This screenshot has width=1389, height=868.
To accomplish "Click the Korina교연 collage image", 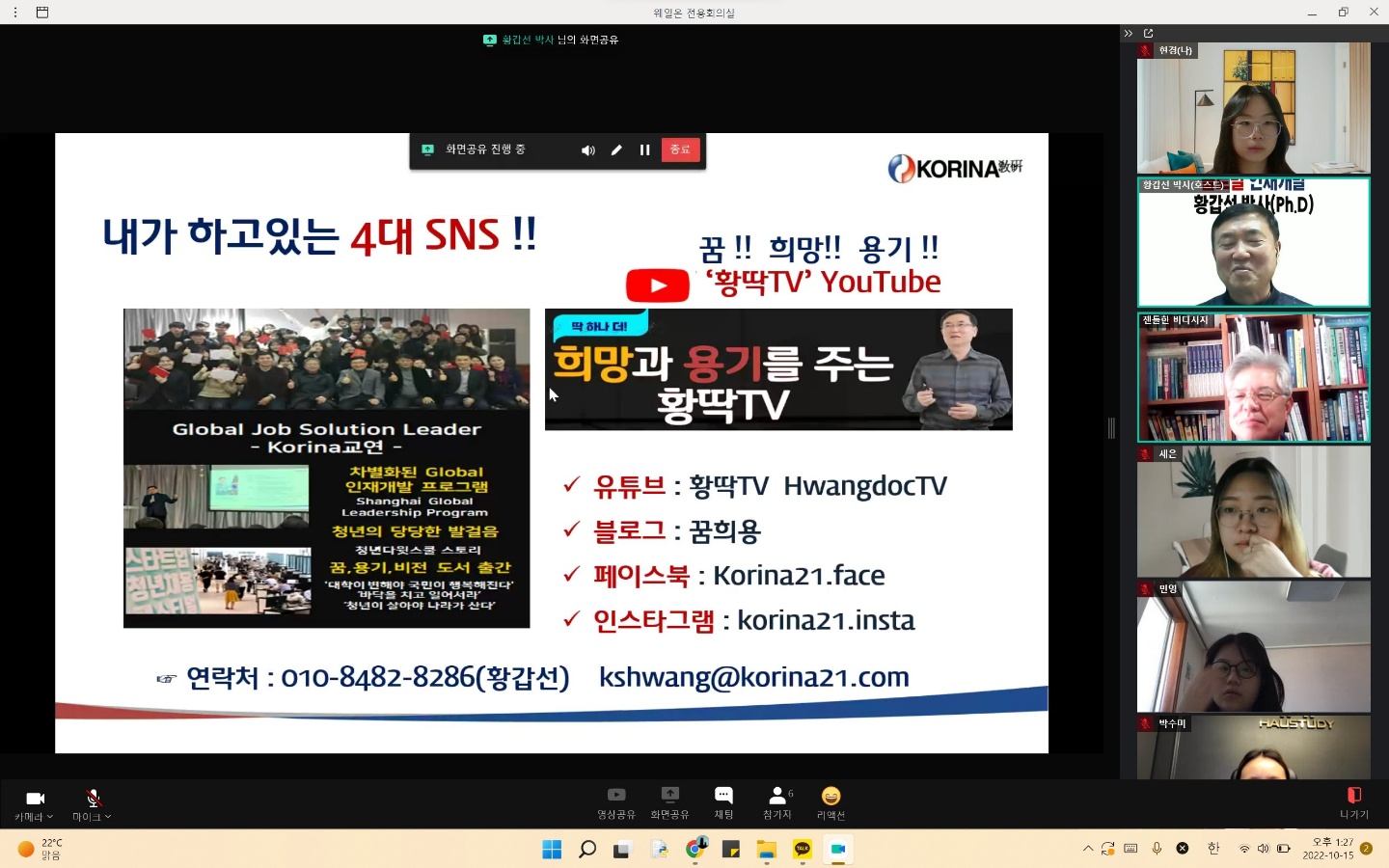I will point(326,468).
